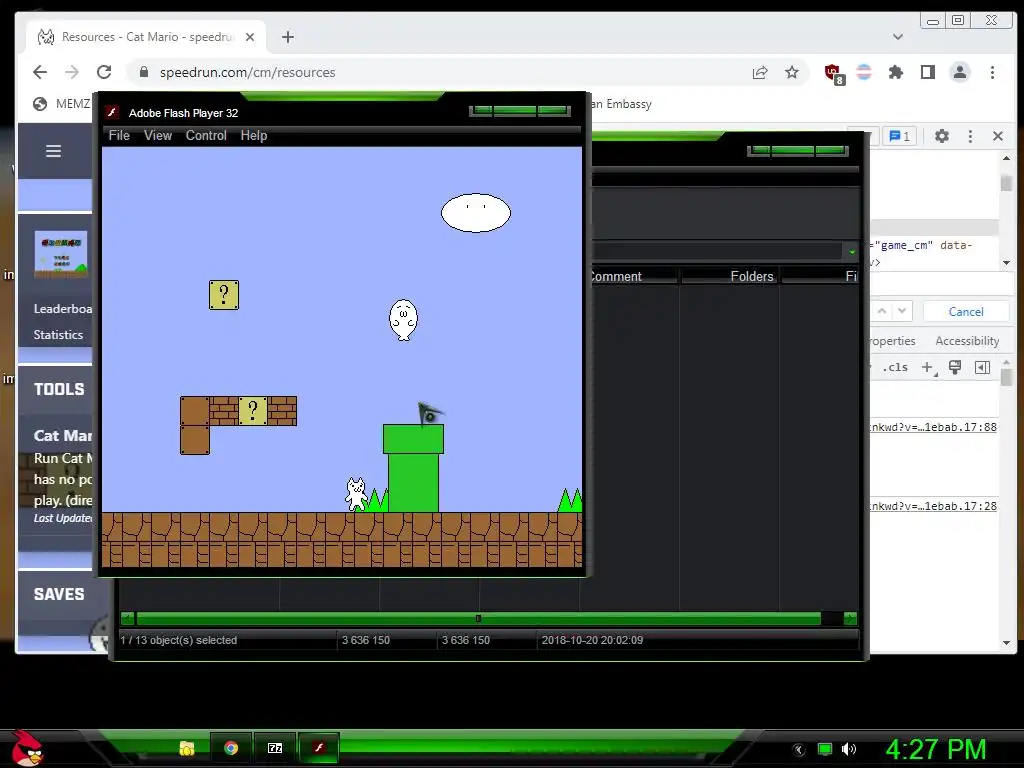Screen dimensions: 1024x768
Task: Toggle the computed styles sidebar icon
Action: click(982, 367)
